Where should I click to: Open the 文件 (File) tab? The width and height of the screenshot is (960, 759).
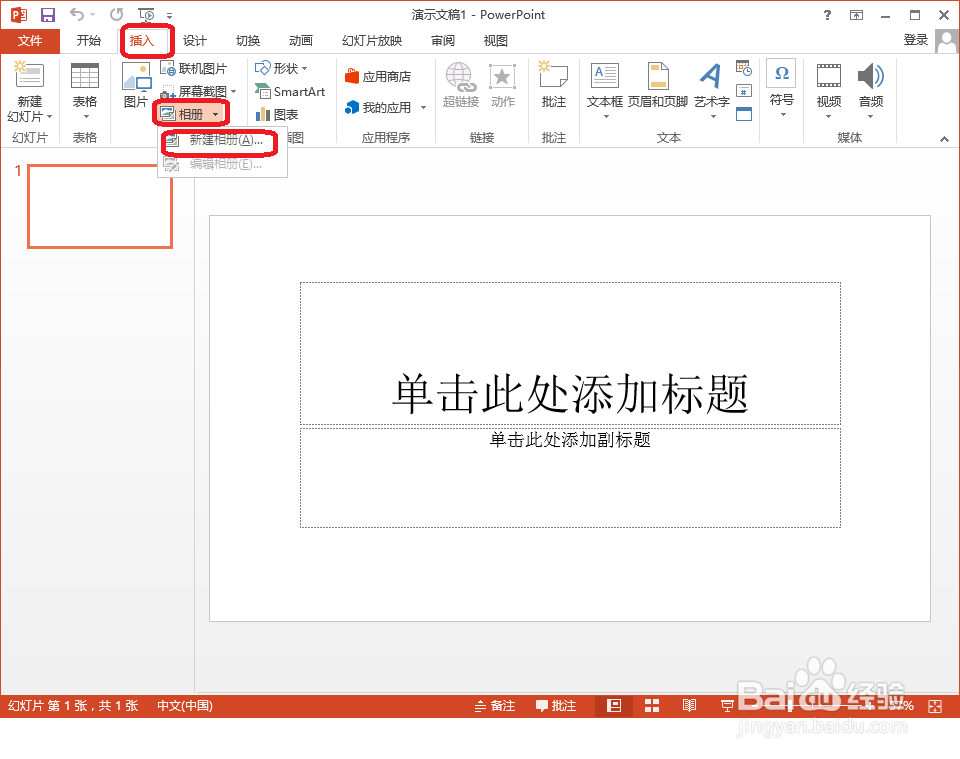pyautogui.click(x=30, y=41)
